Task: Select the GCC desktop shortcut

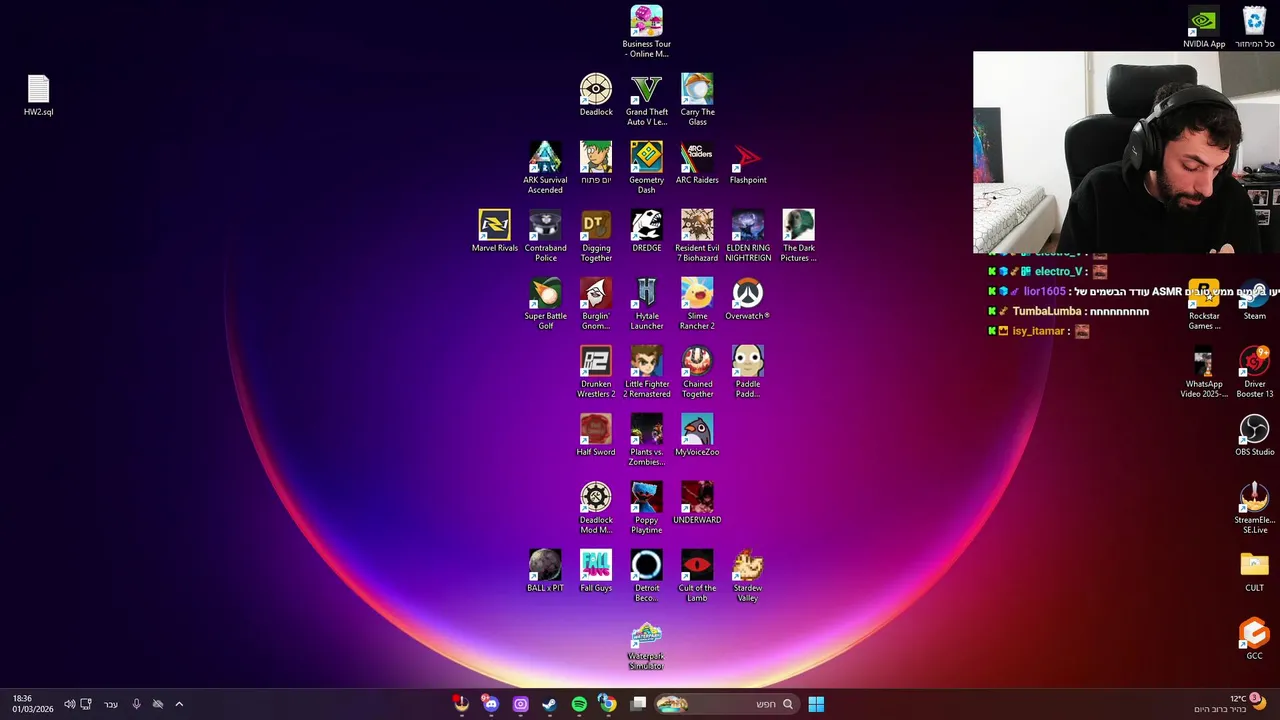Action: (1254, 639)
